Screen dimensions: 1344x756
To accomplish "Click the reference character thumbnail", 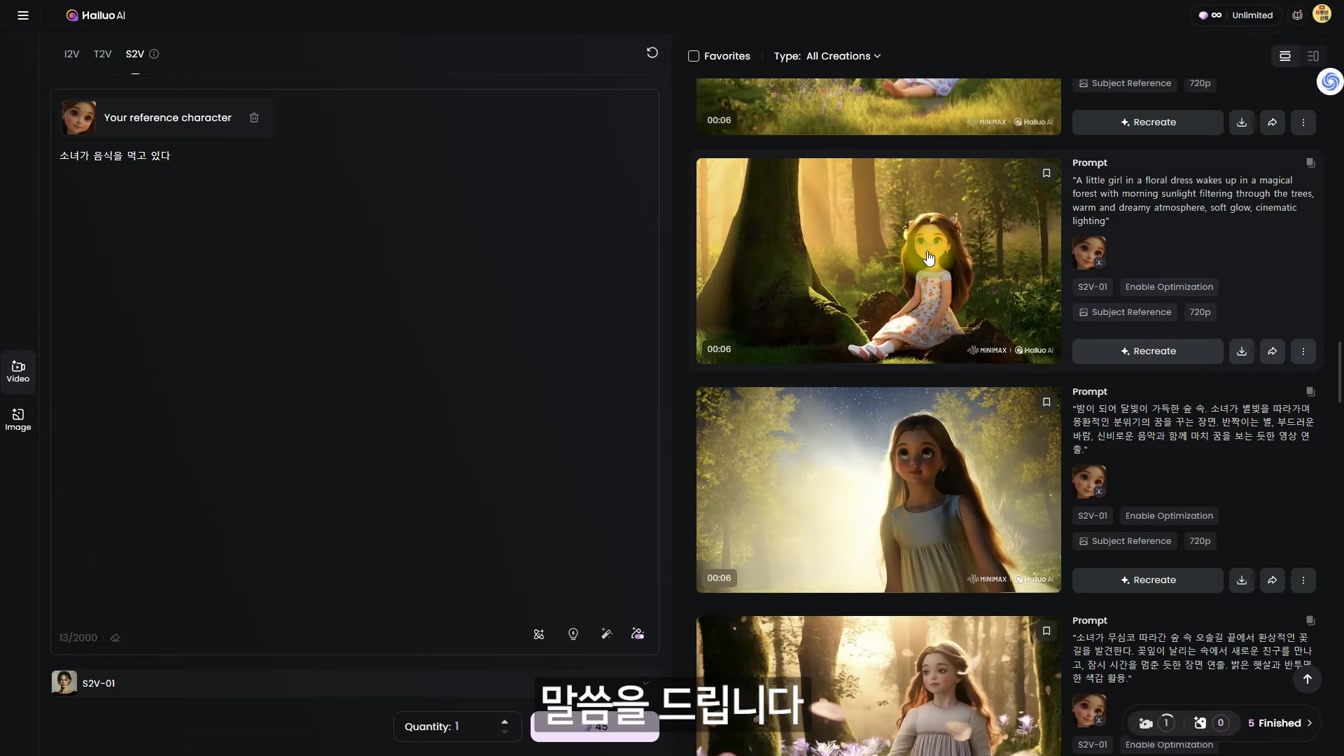I will tap(78, 117).
